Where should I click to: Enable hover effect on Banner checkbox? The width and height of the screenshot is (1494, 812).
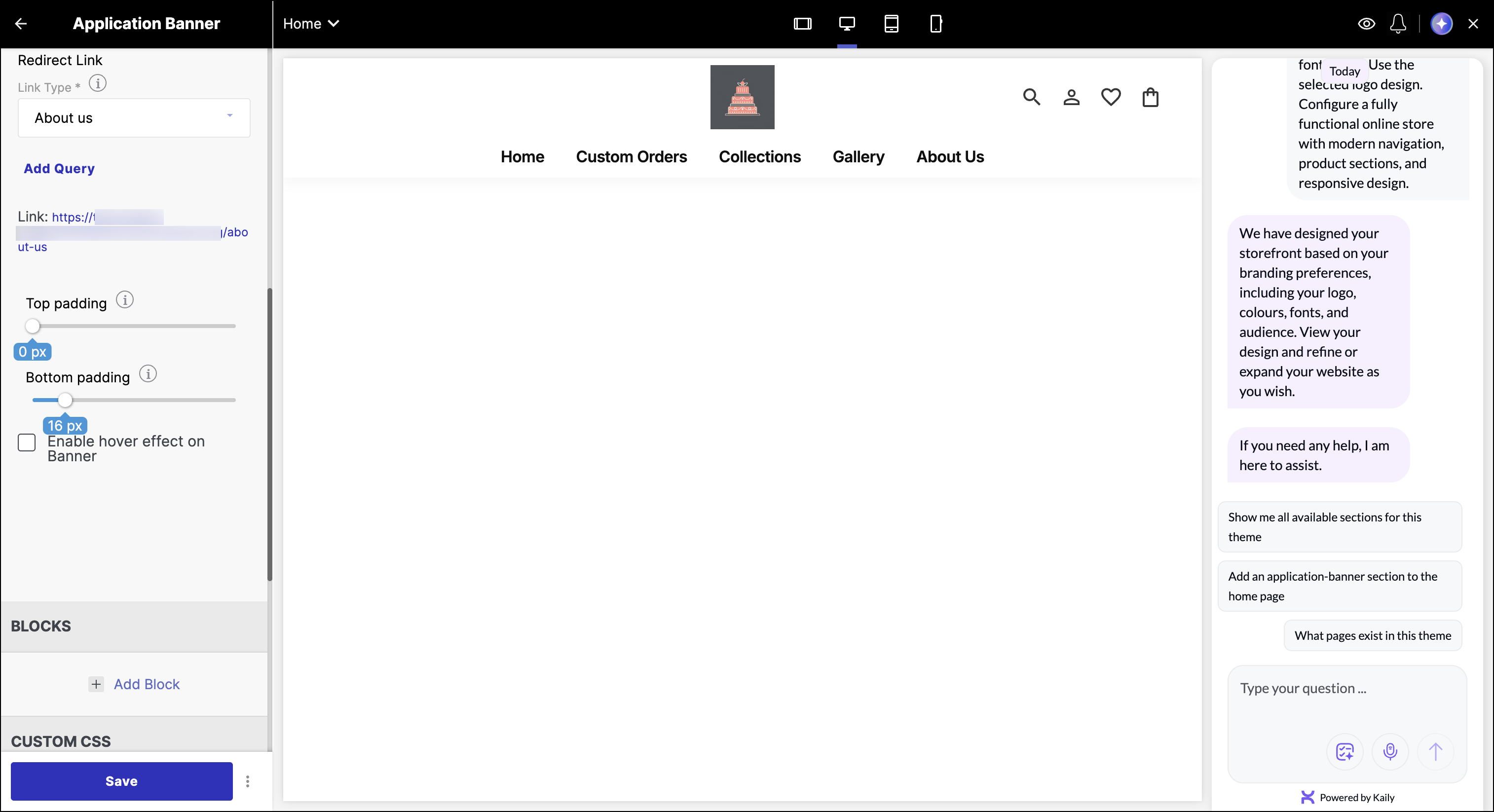coord(27,443)
